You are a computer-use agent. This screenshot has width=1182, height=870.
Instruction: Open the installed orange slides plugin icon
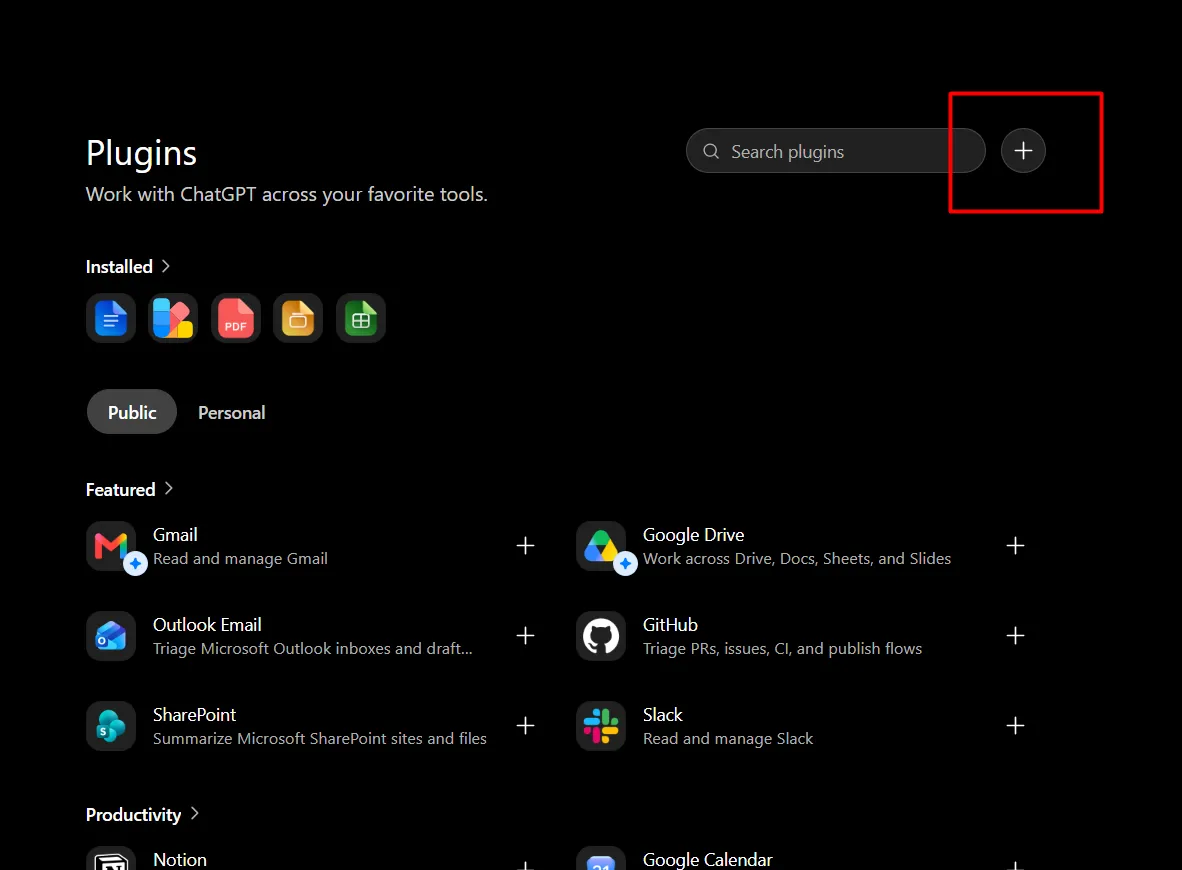pyautogui.click(x=299, y=318)
